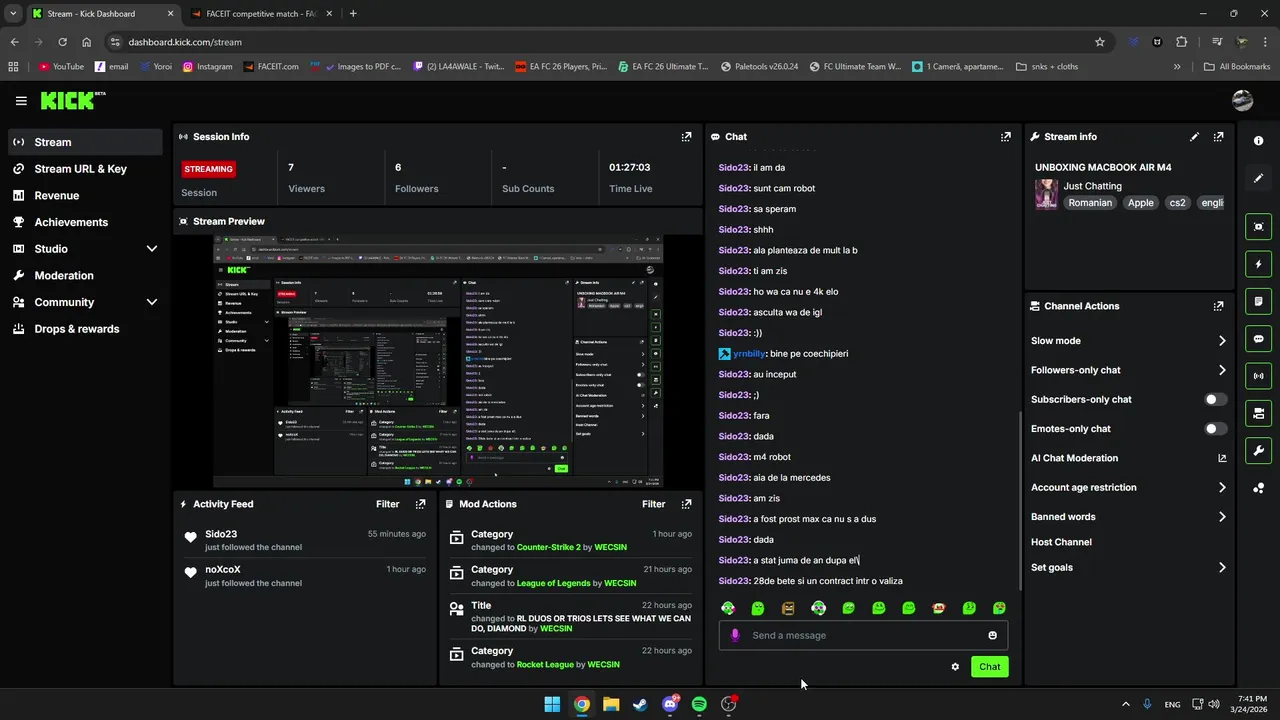This screenshot has width=1280, height=720.
Task: Click the Stream Preview thumbnail
Action: (x=438, y=361)
